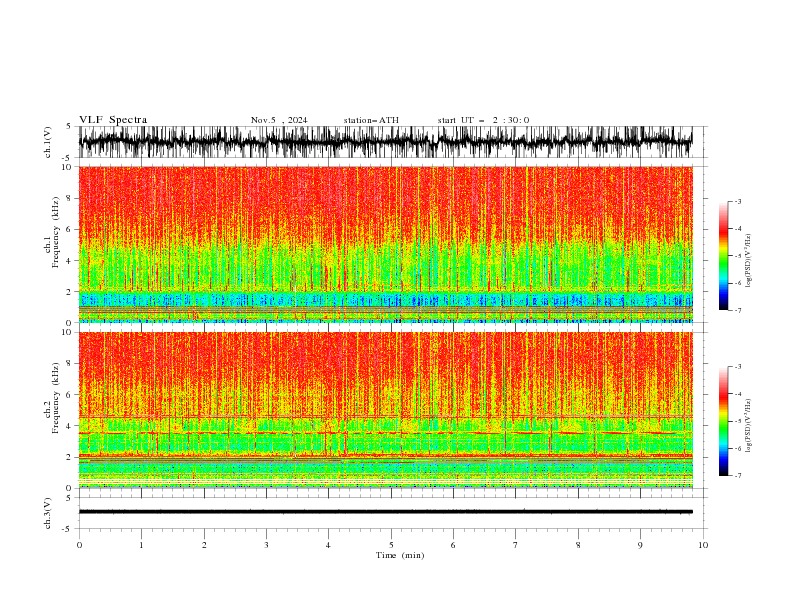
Task: Click the "-4" tick on ch.2 colorbar
Action: (x=738, y=394)
